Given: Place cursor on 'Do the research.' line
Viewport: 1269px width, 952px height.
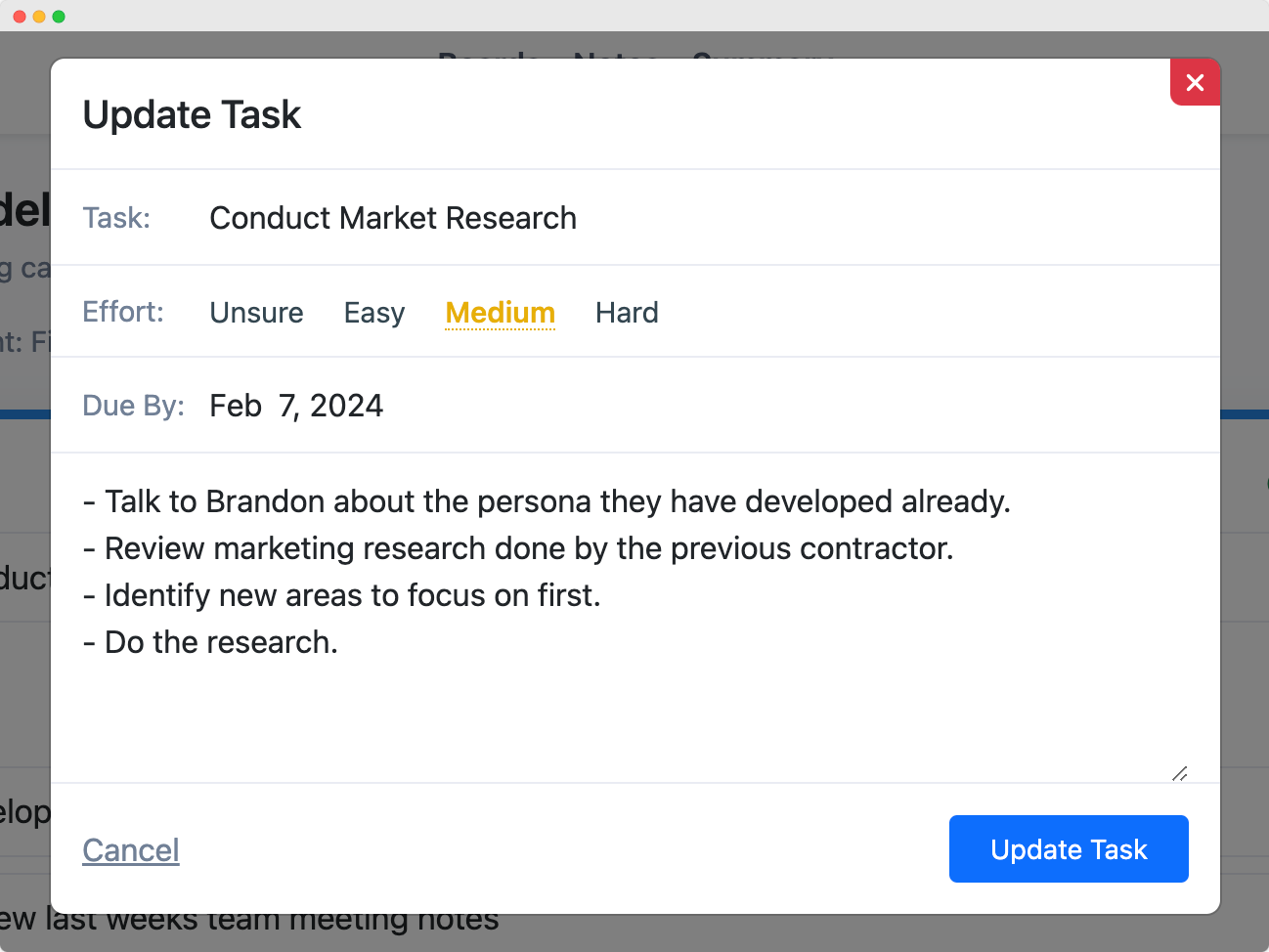Looking at the screenshot, I should click(x=221, y=642).
